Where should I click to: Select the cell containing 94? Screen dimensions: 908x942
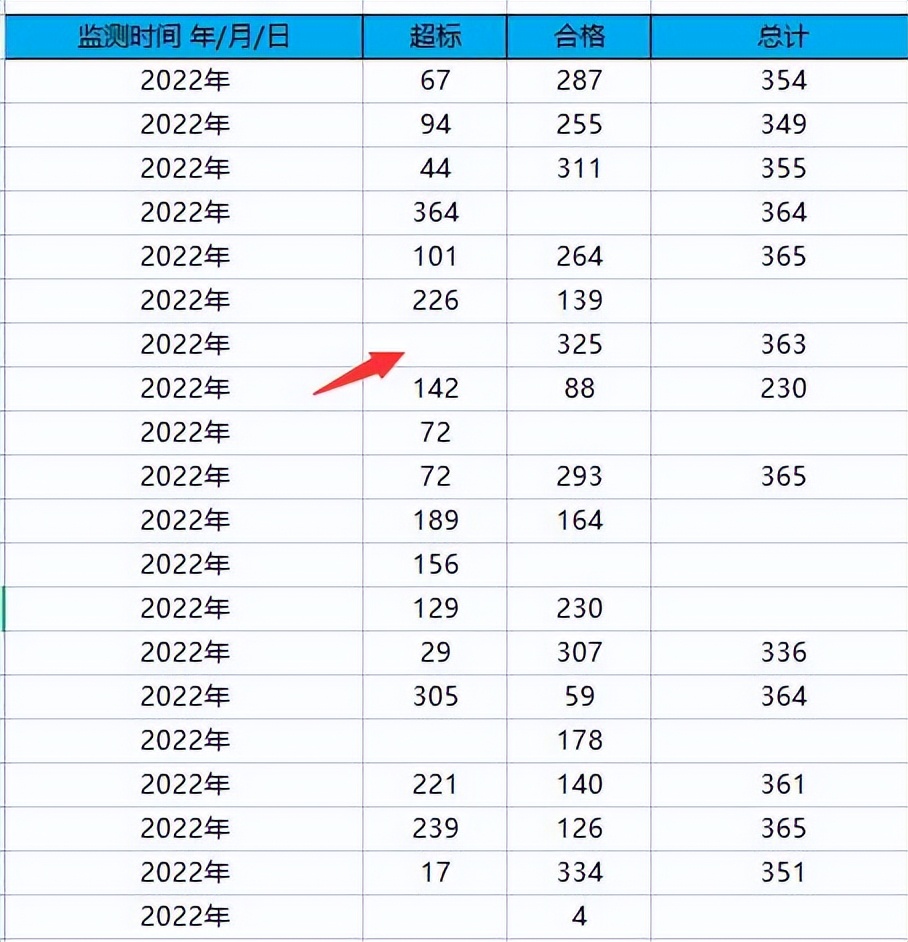coord(435,125)
